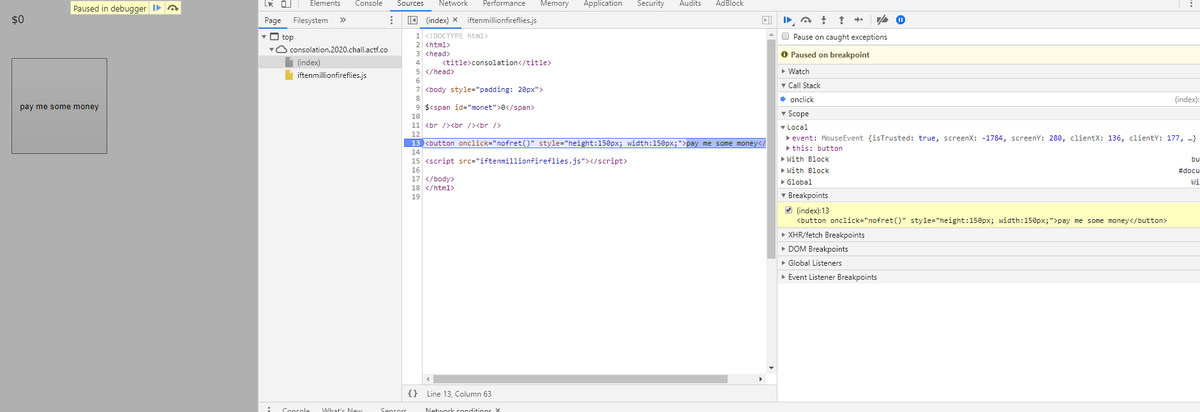1200x412 pixels.
Task: Click the 'pay me some money' page button
Action: pyautogui.click(x=59, y=106)
